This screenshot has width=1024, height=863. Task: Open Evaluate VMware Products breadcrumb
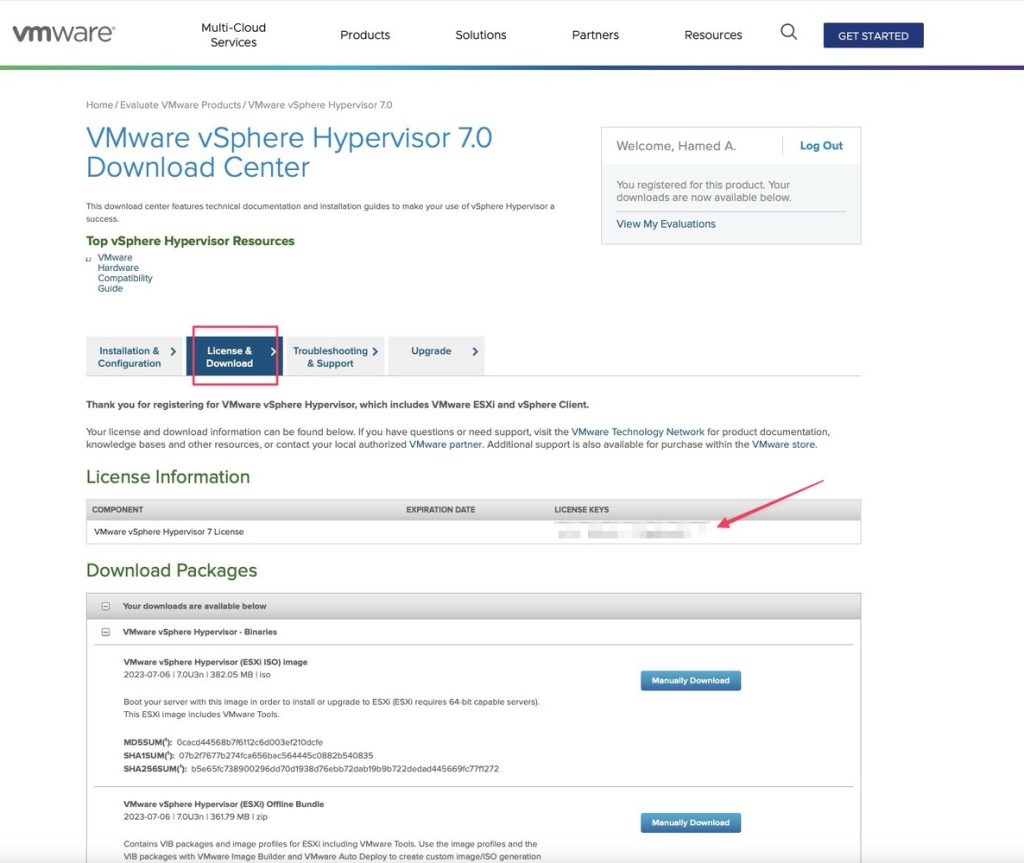[x=180, y=105]
